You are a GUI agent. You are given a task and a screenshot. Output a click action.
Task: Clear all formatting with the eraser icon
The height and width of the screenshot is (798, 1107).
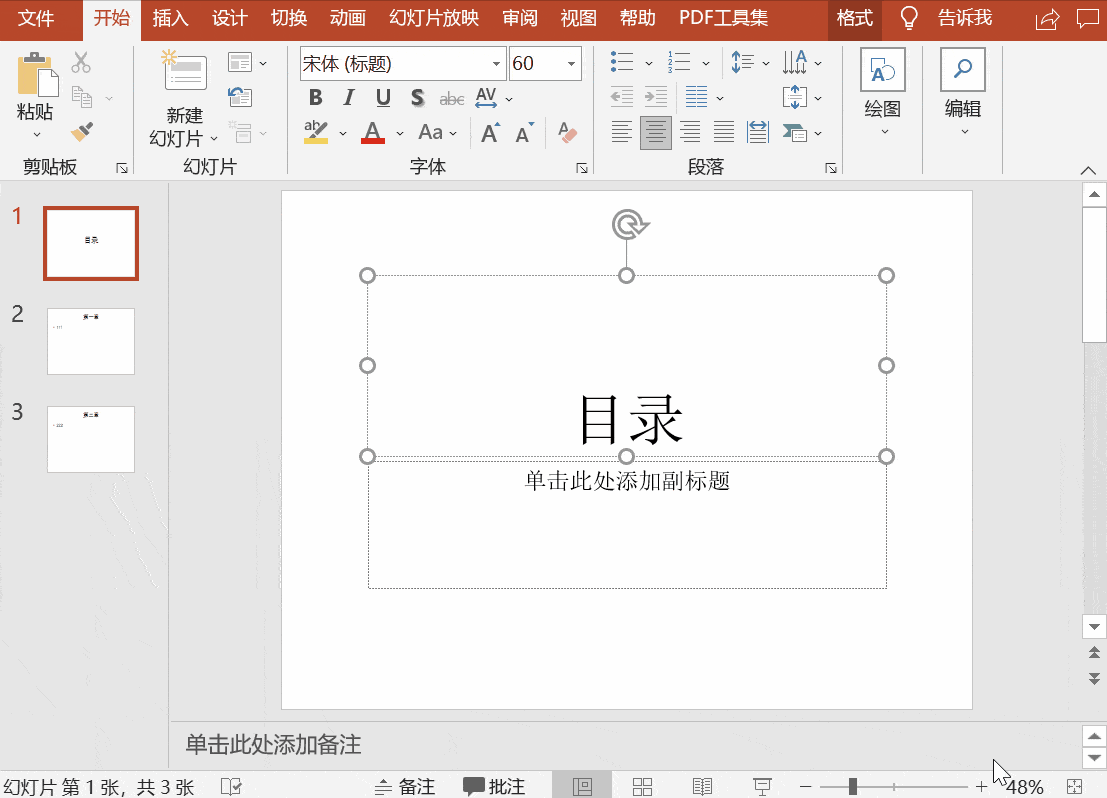pos(567,131)
